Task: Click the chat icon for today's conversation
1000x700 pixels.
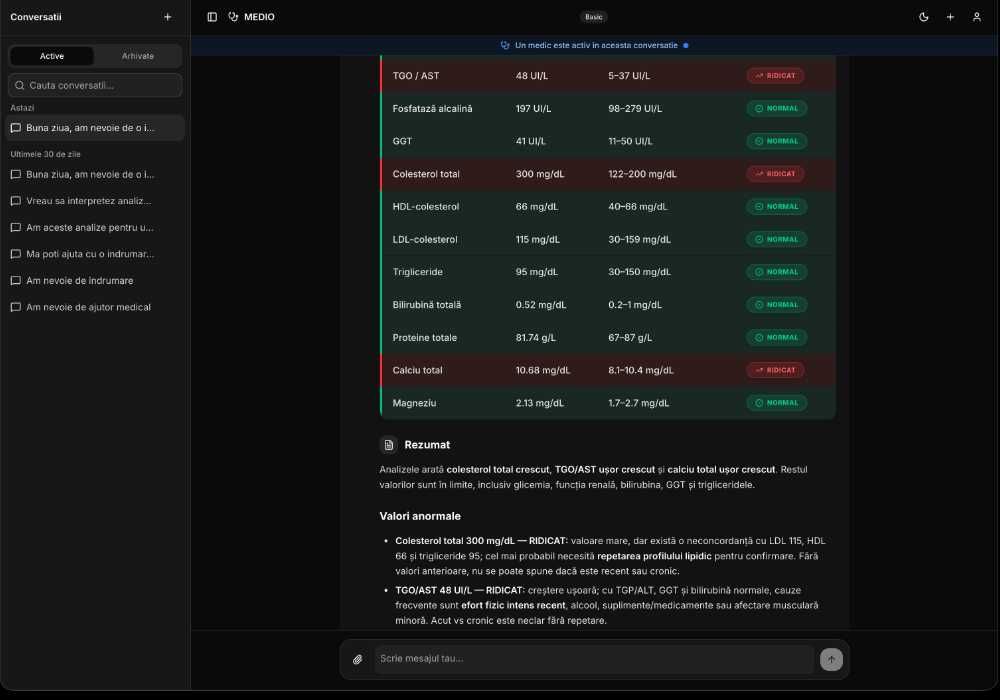Action: (x=16, y=128)
